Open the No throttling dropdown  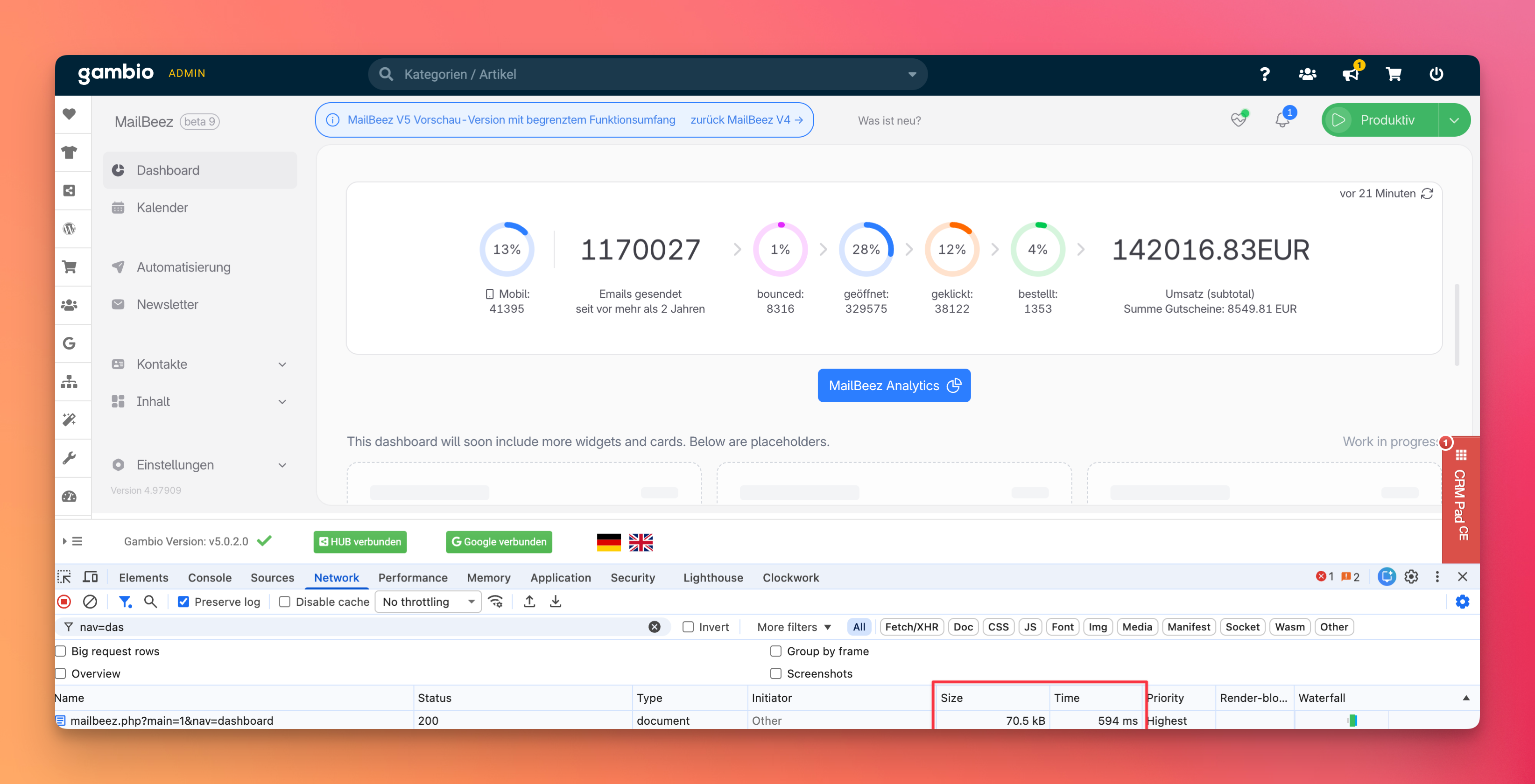click(428, 602)
